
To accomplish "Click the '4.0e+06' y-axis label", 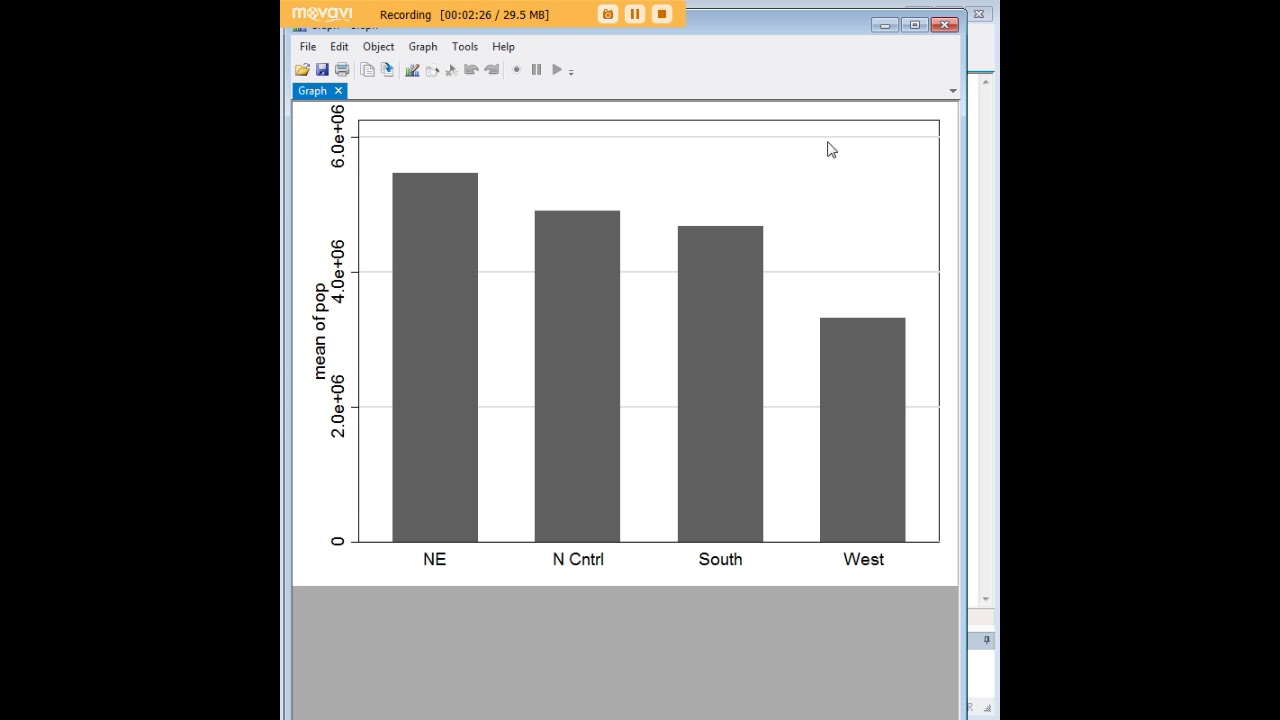I will coord(338,272).
